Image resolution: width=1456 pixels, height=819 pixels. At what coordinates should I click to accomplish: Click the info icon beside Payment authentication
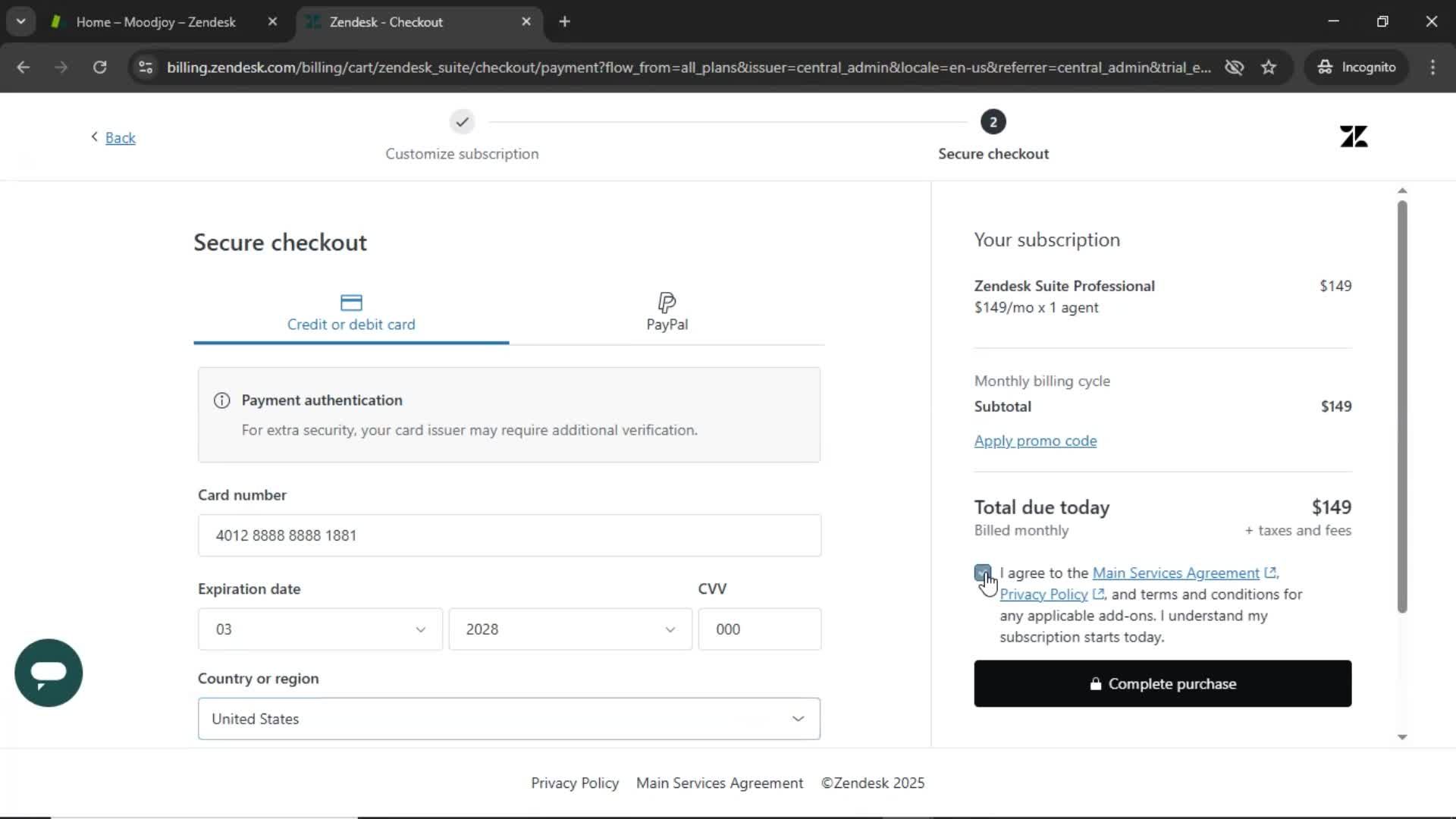[x=221, y=400]
